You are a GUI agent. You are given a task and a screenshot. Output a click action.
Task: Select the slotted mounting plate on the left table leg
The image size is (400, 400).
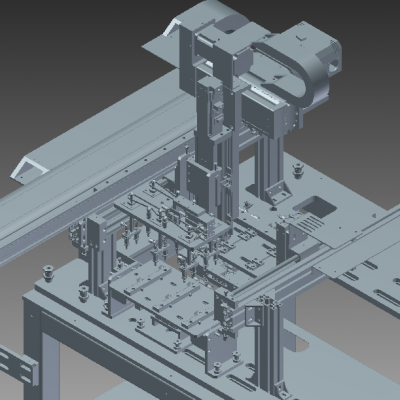[x=17, y=365]
